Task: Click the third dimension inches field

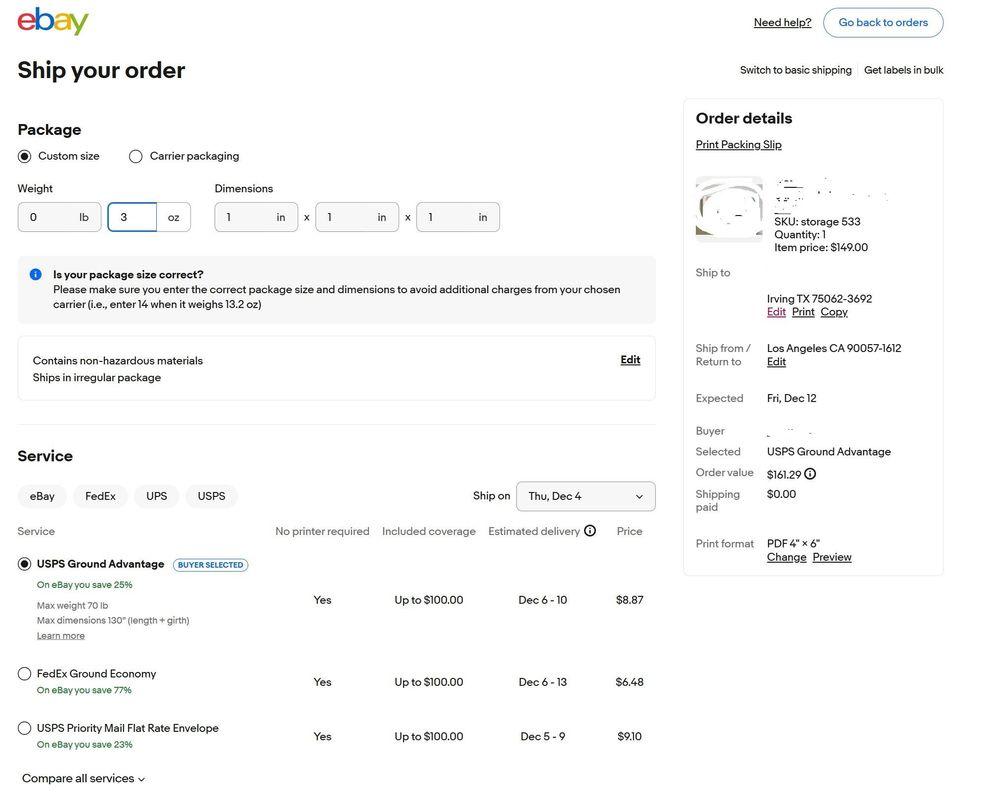Action: click(x=458, y=217)
